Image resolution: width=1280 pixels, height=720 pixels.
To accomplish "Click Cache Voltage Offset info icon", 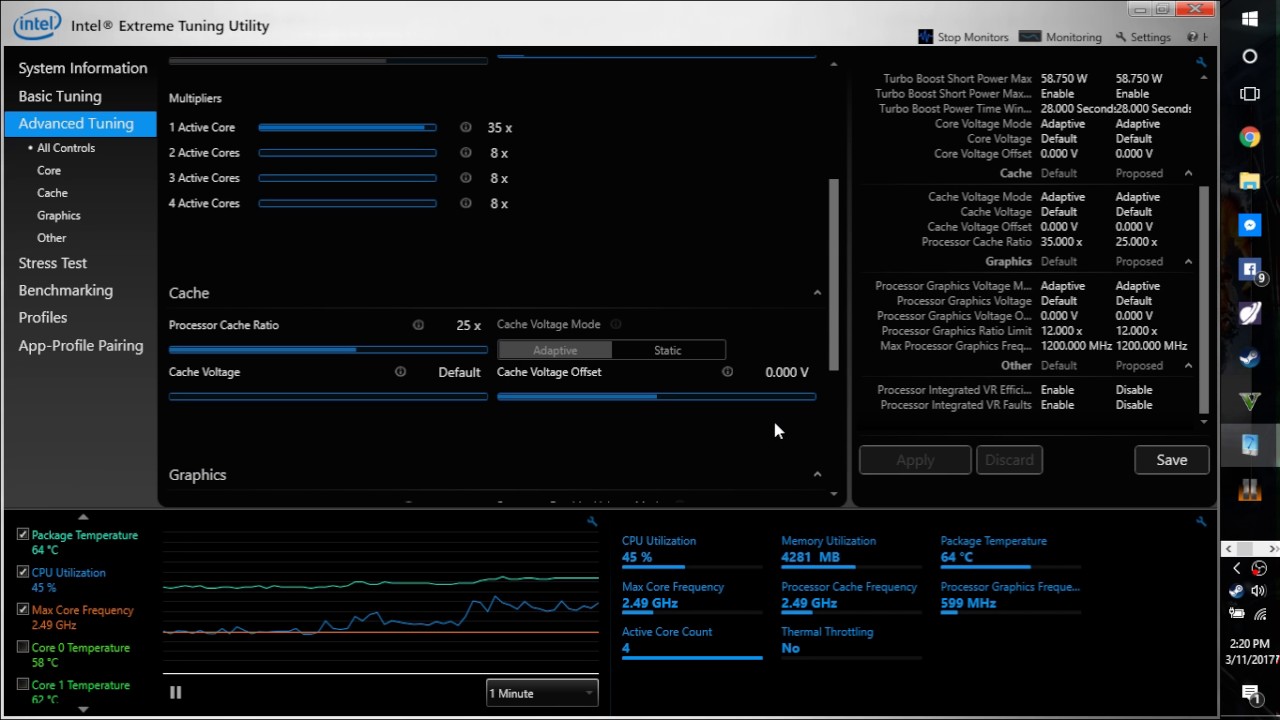I will (727, 371).
